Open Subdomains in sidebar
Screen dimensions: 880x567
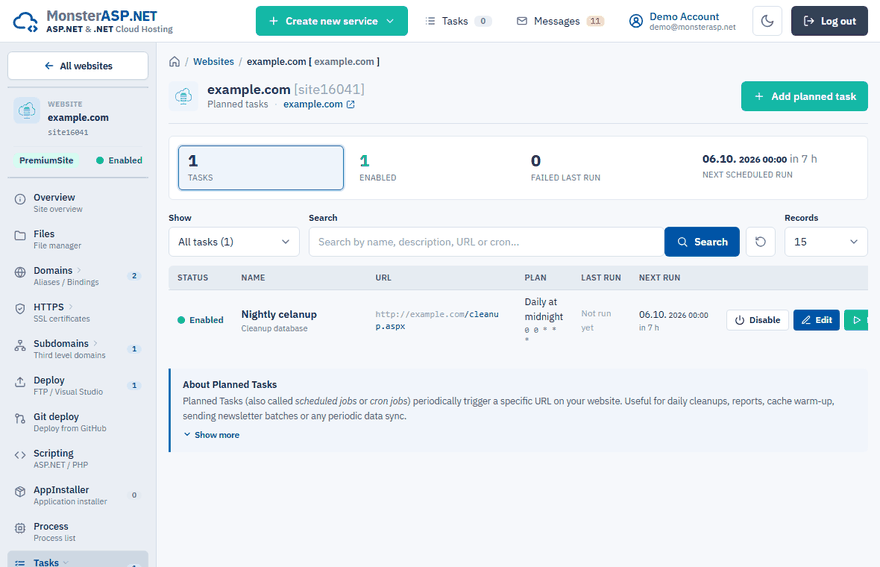pyautogui.click(x=78, y=349)
